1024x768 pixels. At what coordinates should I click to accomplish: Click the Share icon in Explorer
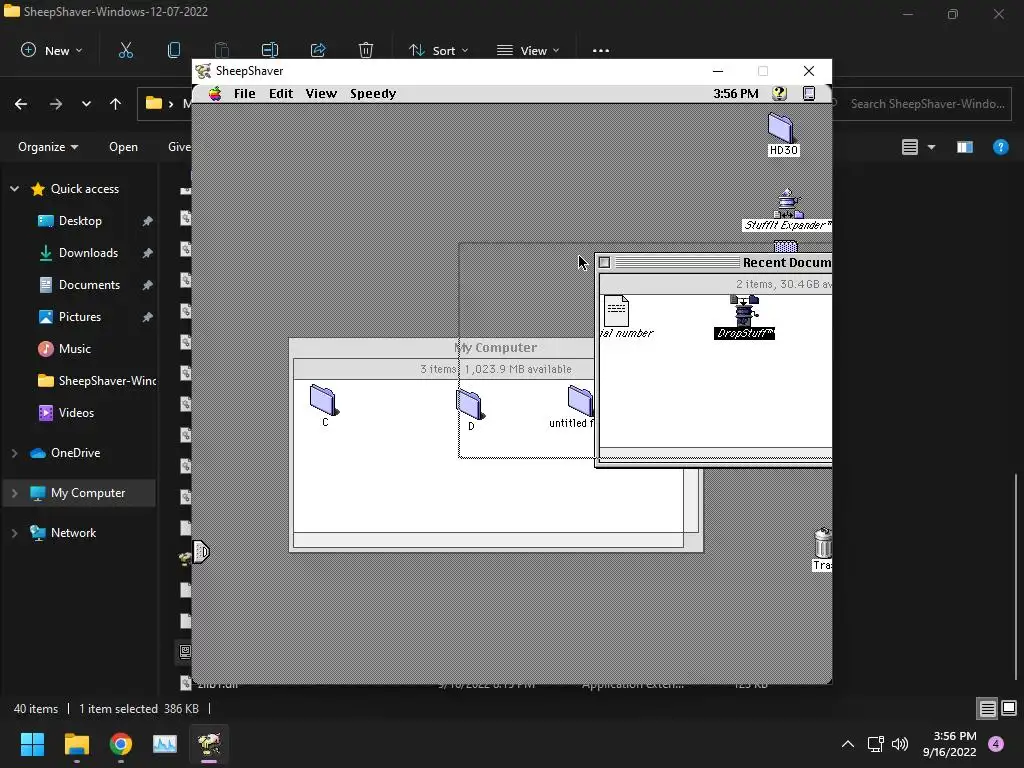pos(318,50)
